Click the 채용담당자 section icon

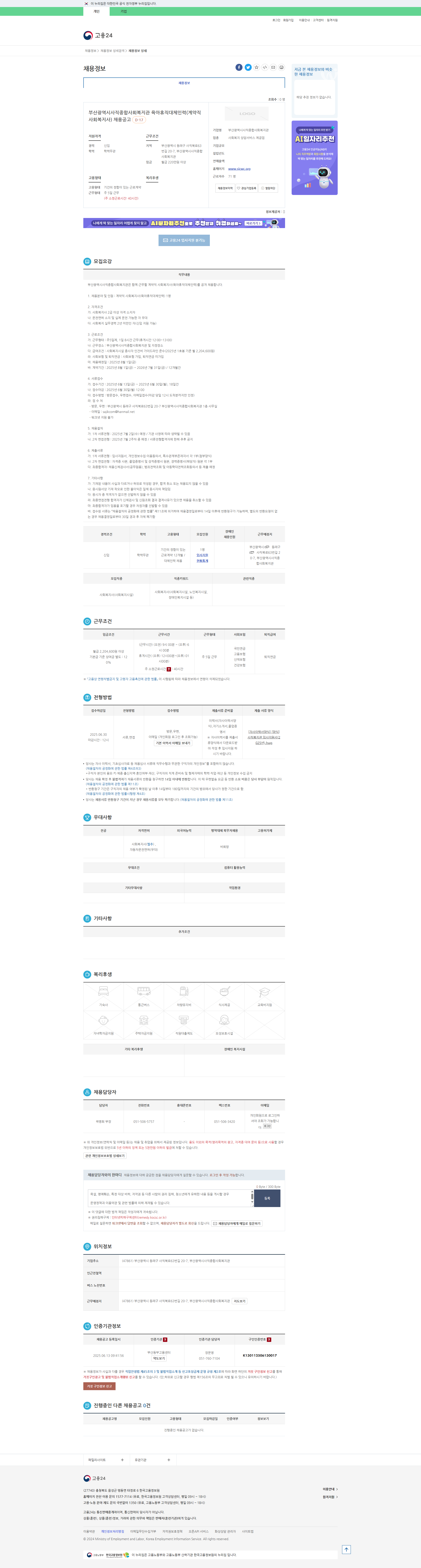(87, 1092)
